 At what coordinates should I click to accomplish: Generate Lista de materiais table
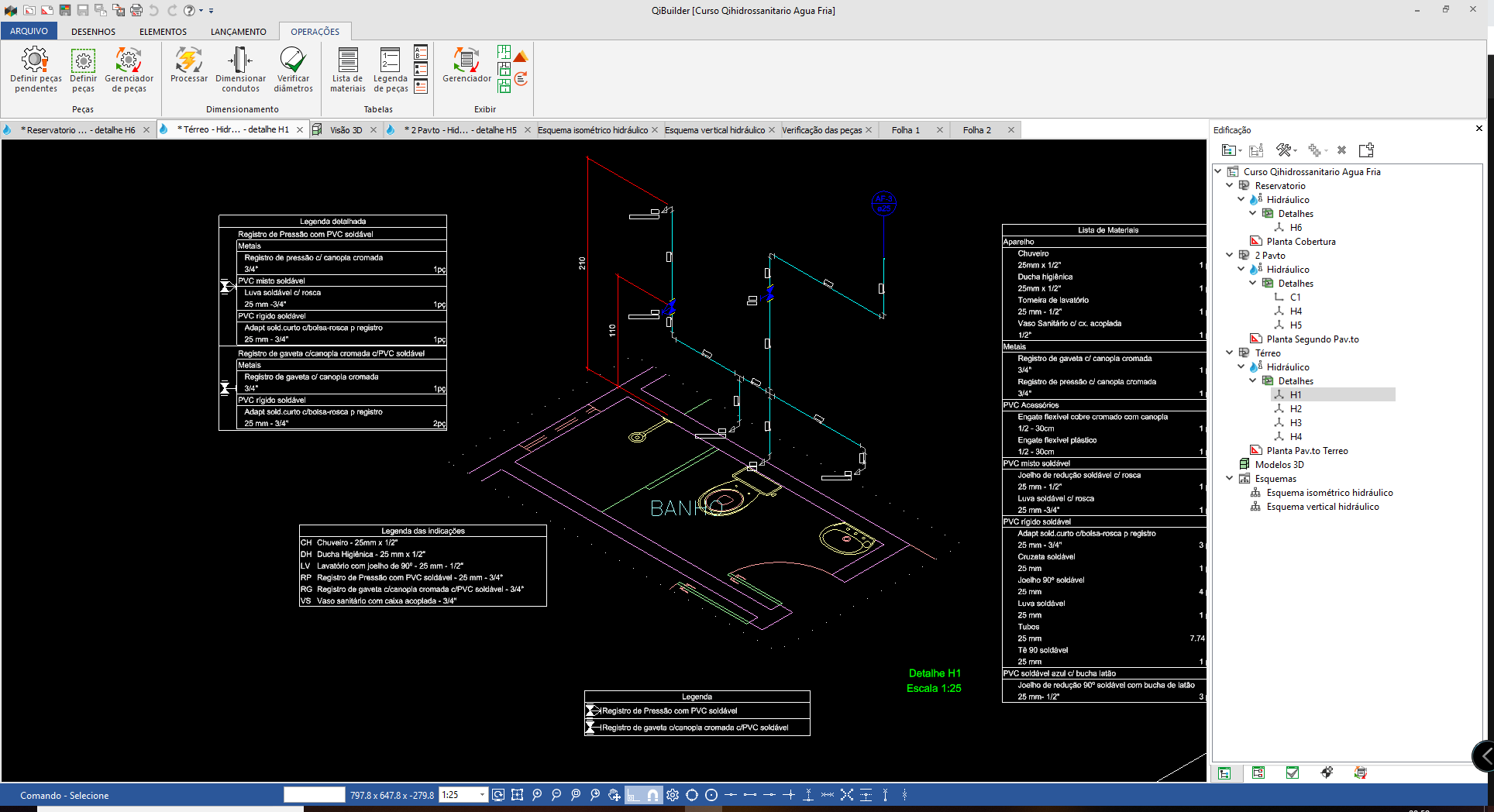348,70
